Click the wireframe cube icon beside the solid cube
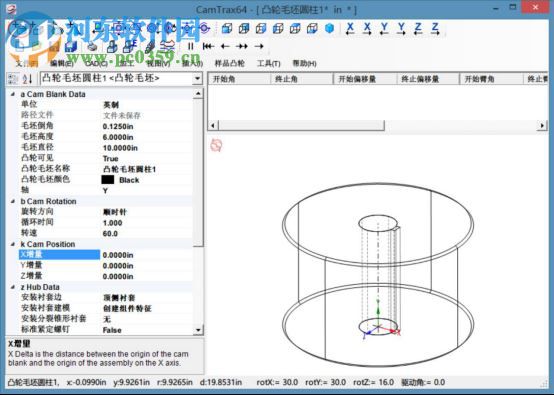554x395 pixels. click(x=312, y=28)
